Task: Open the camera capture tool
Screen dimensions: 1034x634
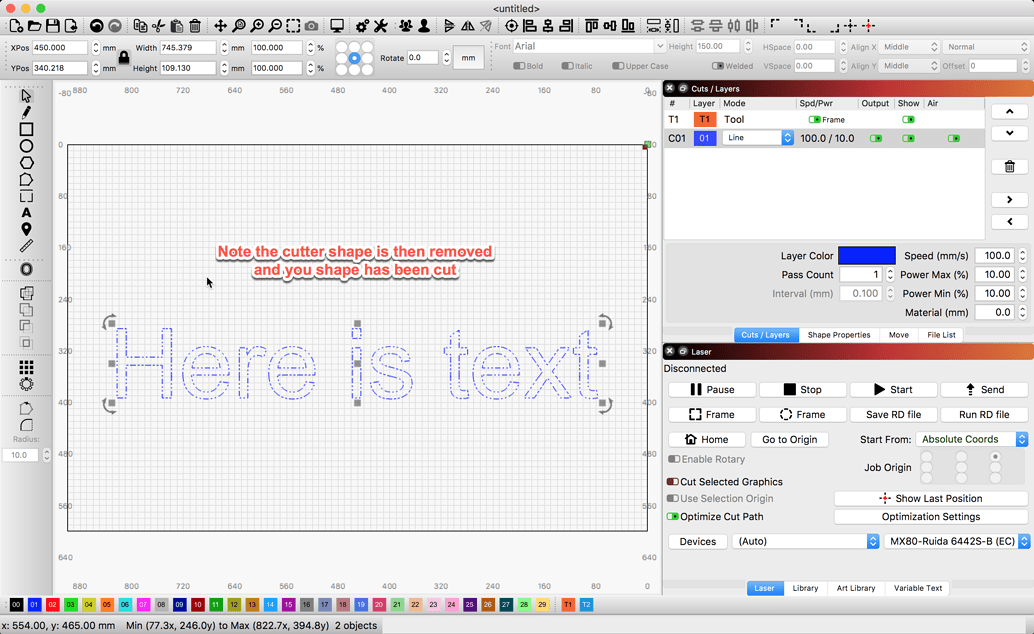Action: point(311,26)
